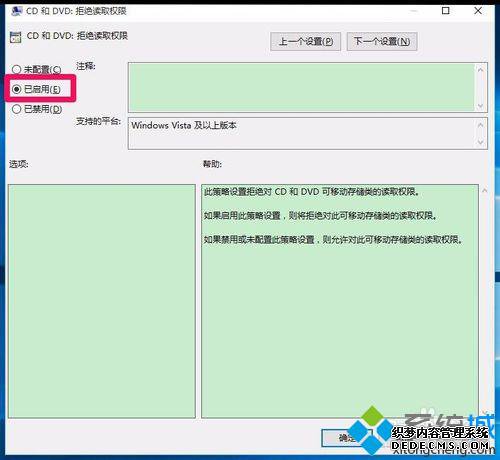Image resolution: width=500 pixels, height=460 pixels.
Task: Click the Windows Vista supported platform field
Action: [301, 133]
